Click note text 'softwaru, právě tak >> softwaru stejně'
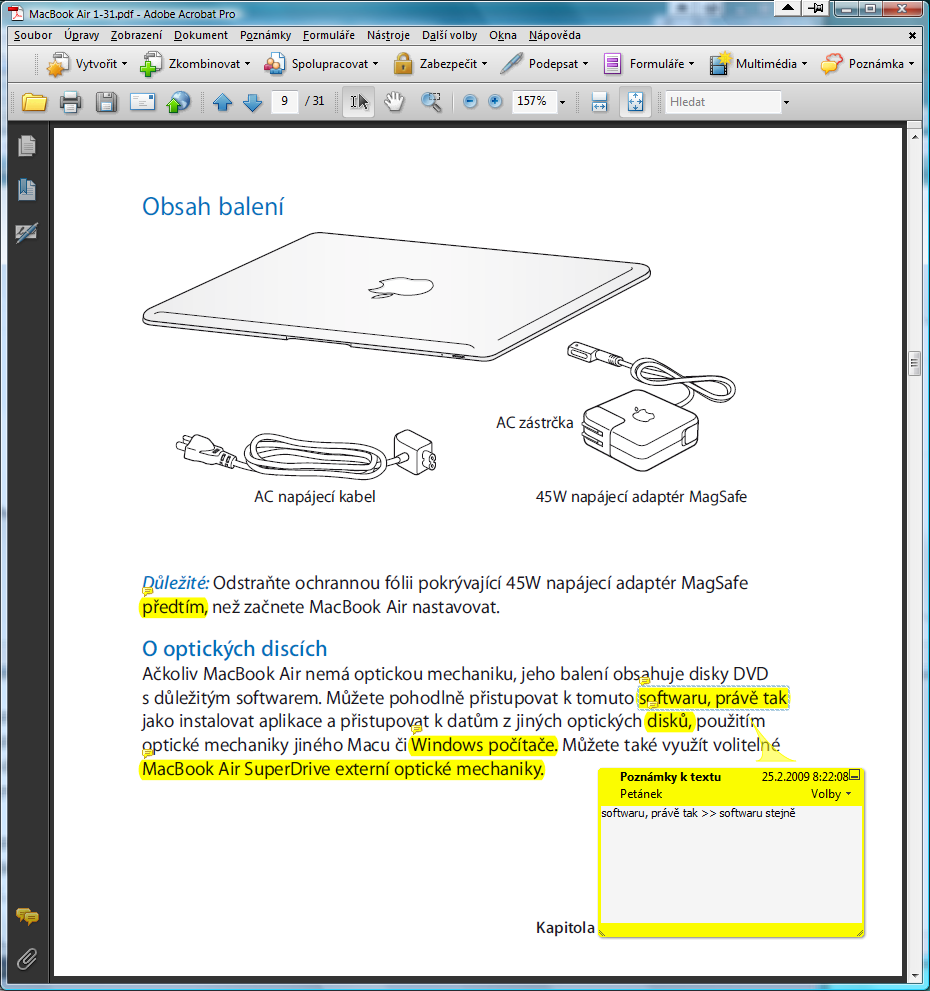 pos(698,813)
